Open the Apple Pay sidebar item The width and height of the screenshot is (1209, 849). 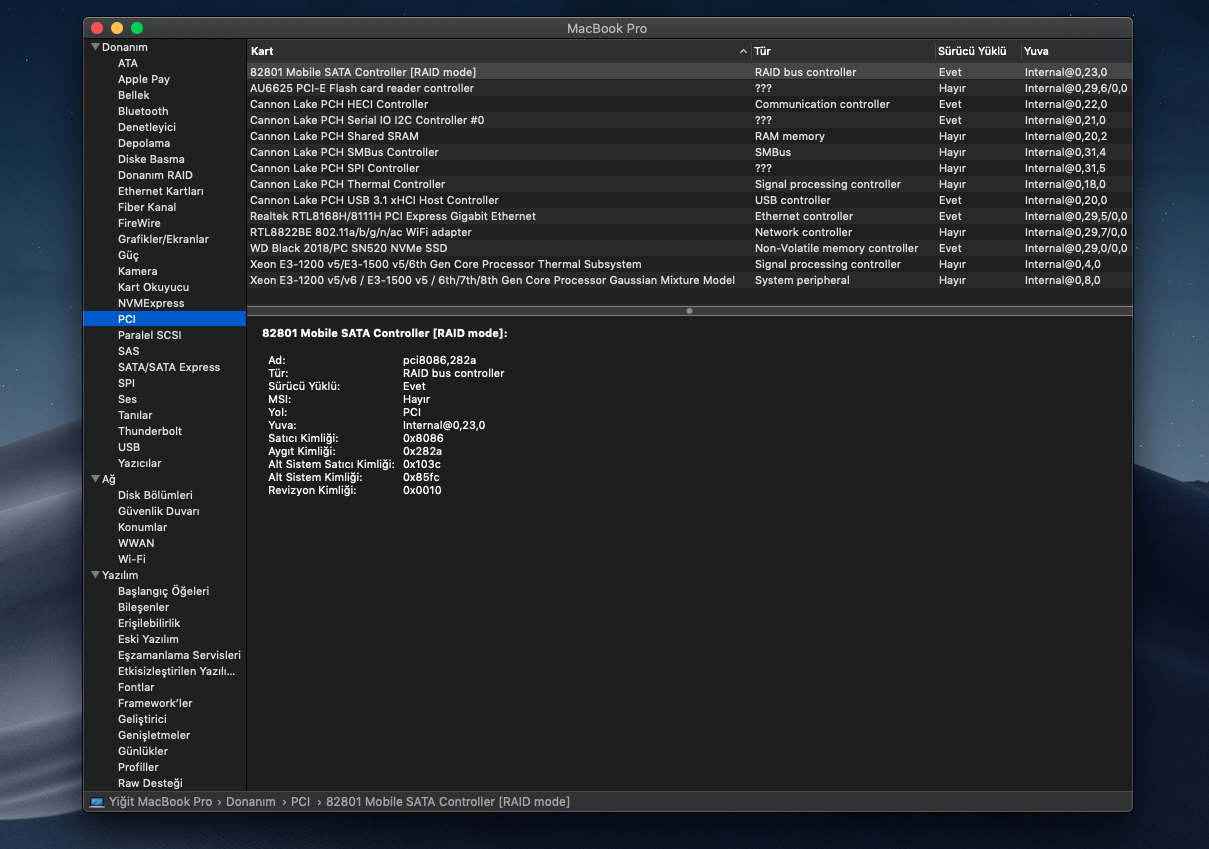coord(144,79)
